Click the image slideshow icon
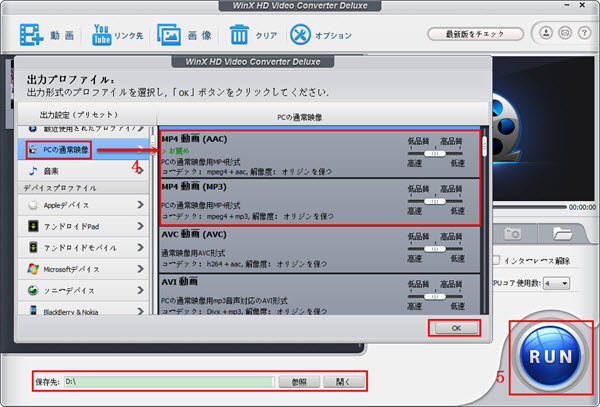Screen dimensions: 600x407 click(169, 35)
